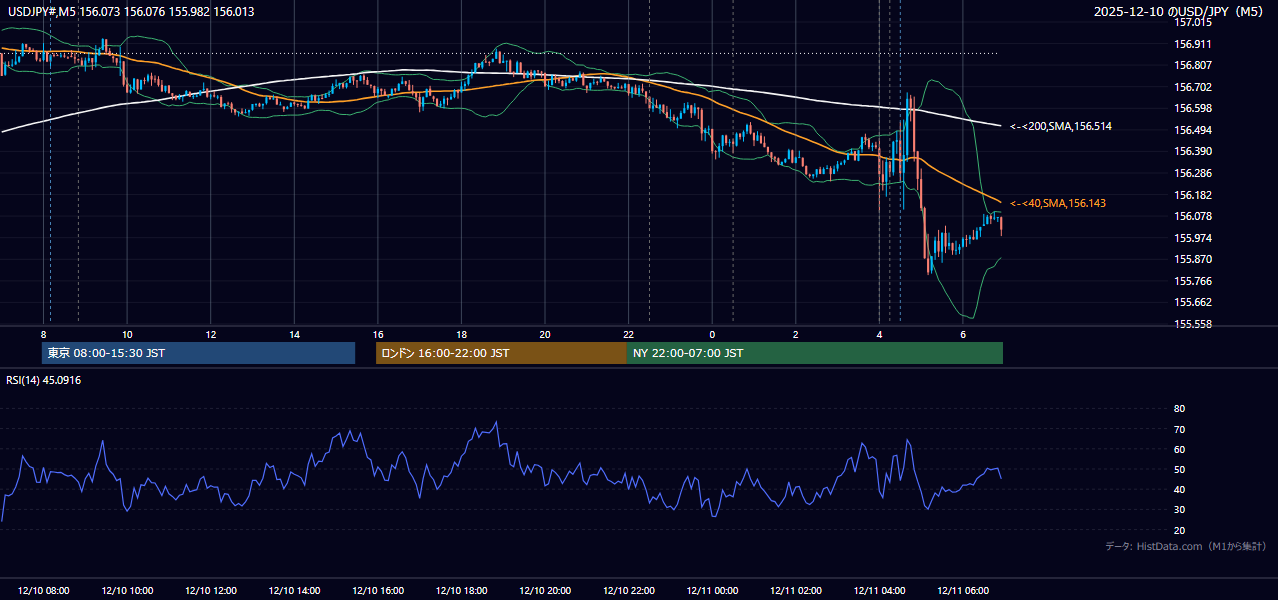Click the 2025-12-10 のUSD/JPY (M5) title
The width and height of the screenshot is (1278, 600).
(1180, 12)
